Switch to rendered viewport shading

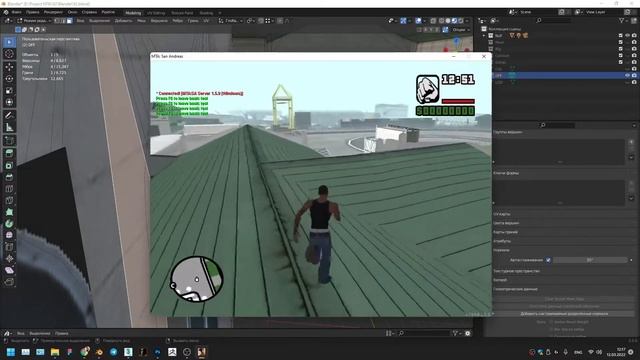tap(461, 20)
